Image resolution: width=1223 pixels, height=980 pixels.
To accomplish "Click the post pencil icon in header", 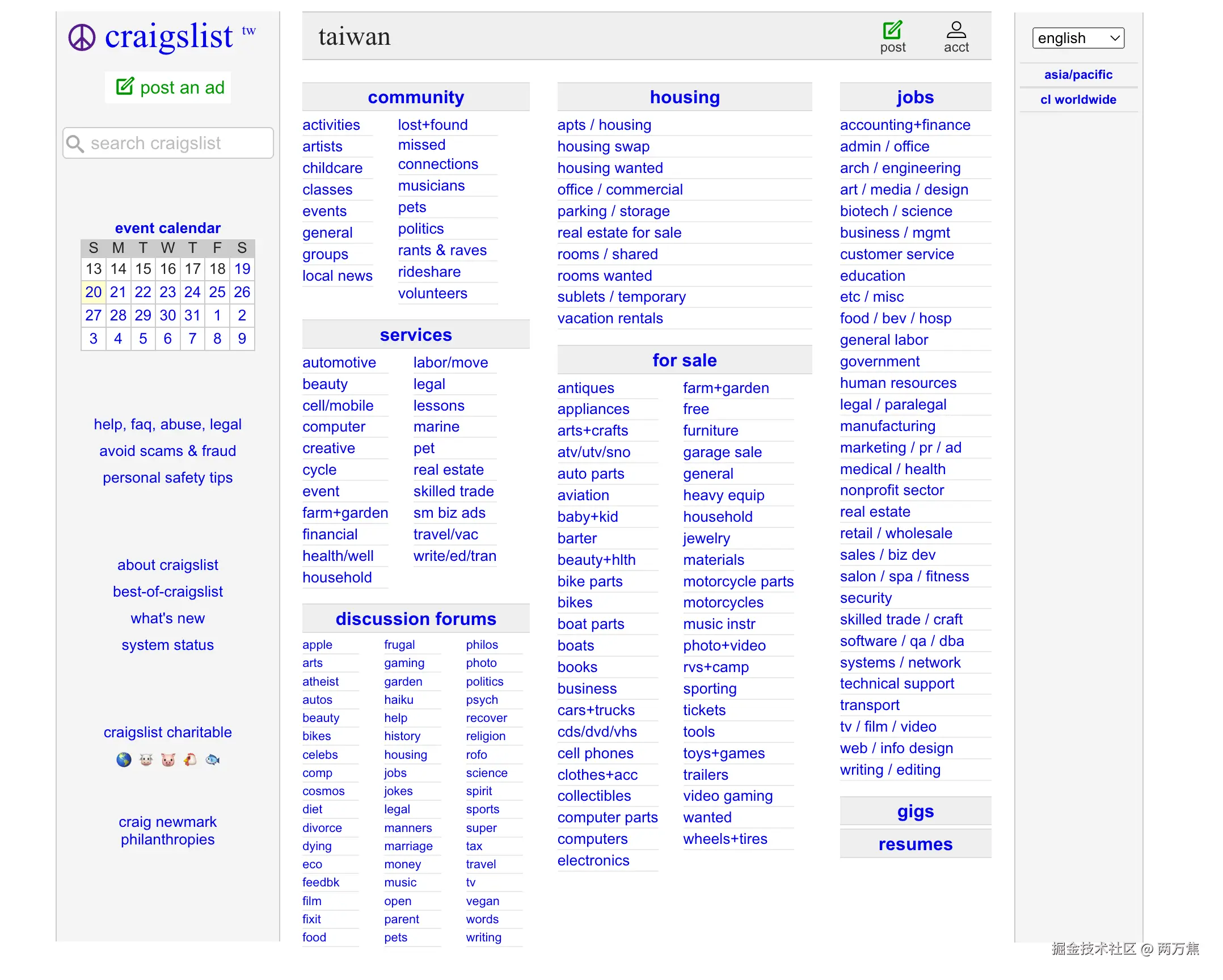I will pos(892,30).
